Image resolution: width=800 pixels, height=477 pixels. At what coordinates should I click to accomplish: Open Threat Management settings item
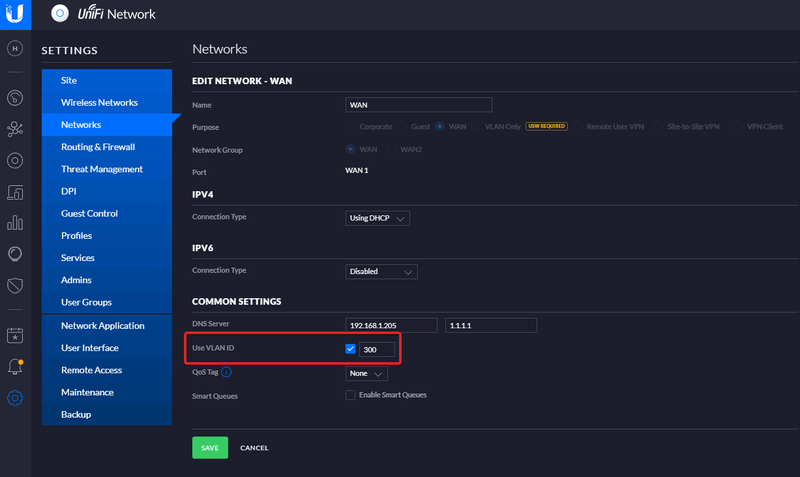click(x=107, y=169)
